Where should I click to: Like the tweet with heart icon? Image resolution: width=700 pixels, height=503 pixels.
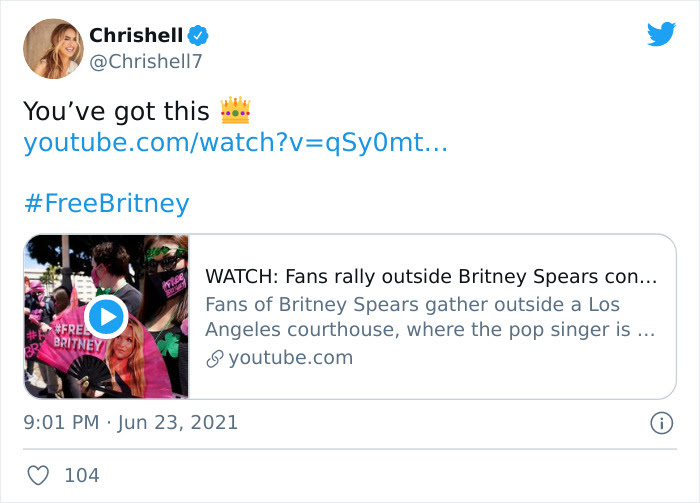click(x=38, y=475)
